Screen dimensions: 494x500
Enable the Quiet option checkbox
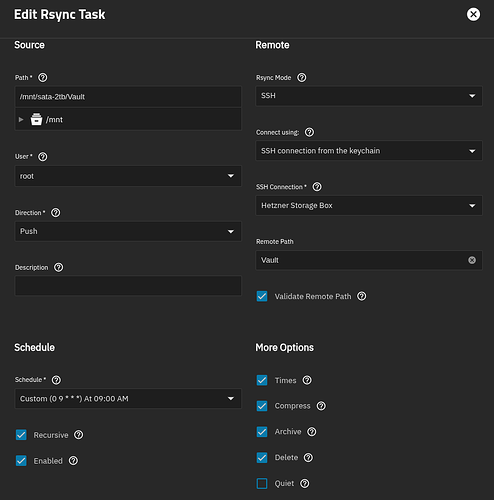[262, 483]
